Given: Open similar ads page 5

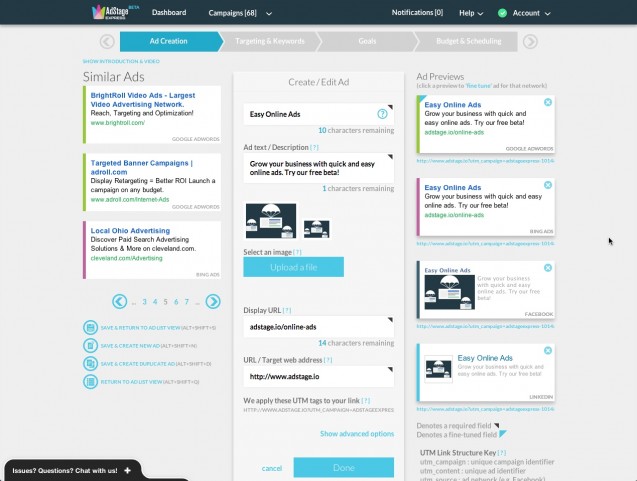Looking at the screenshot, I should [x=165, y=302].
